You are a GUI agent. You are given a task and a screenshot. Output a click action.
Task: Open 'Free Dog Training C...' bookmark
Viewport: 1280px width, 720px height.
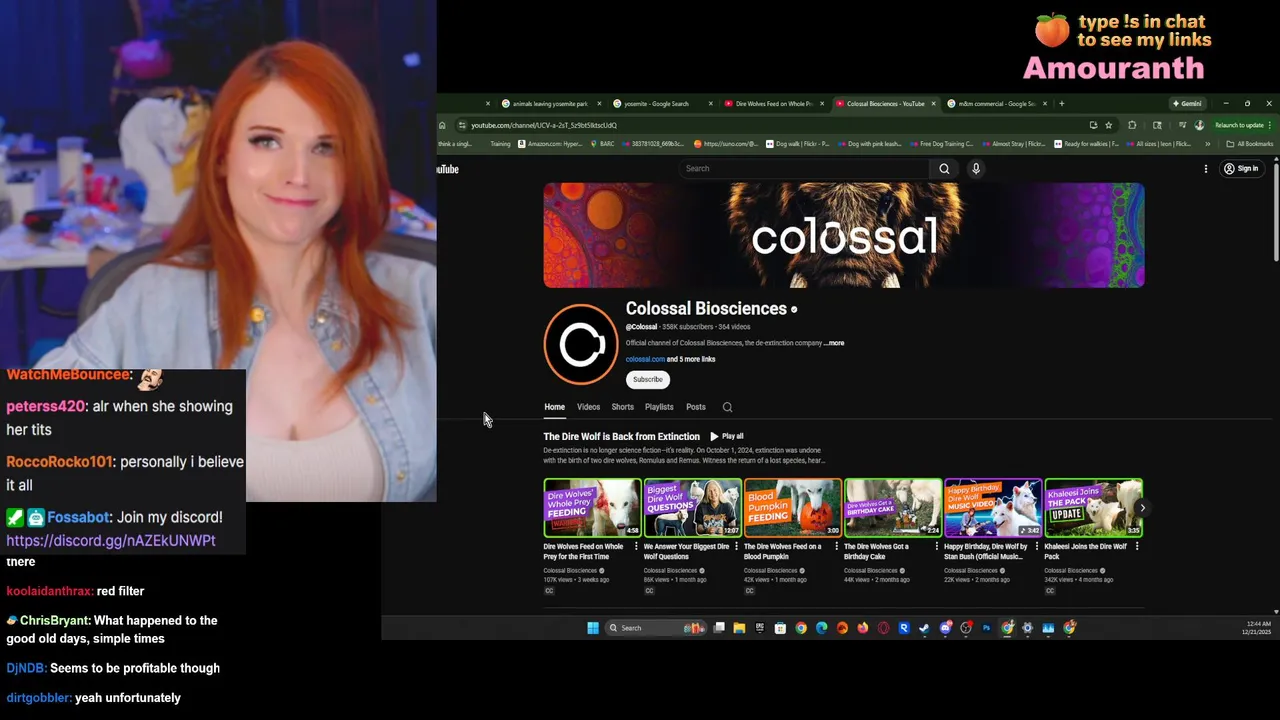(x=940, y=144)
